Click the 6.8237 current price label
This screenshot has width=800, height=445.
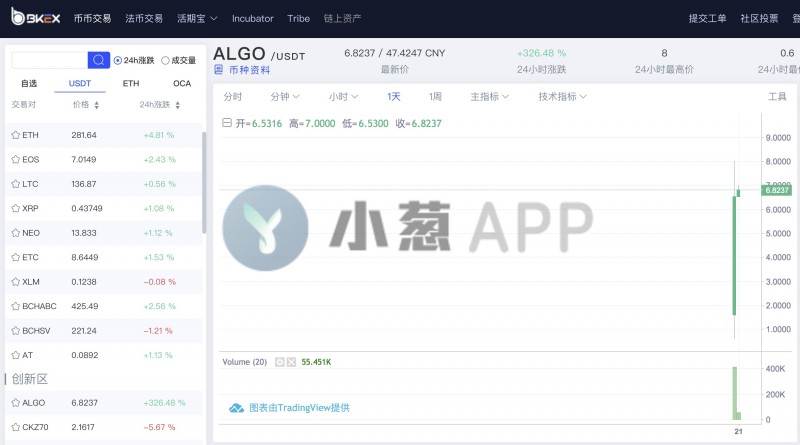point(777,190)
